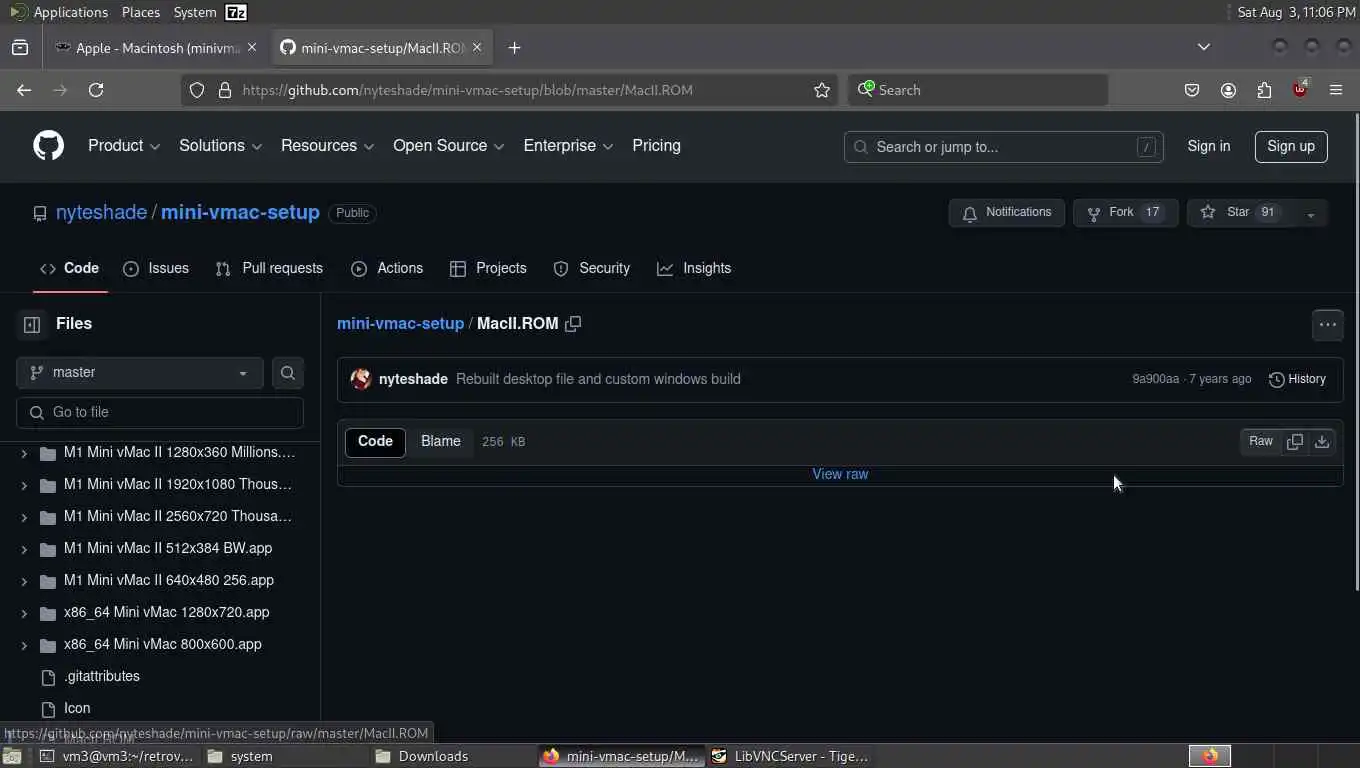
Task: Open the Pull requests tab
Action: 269,268
